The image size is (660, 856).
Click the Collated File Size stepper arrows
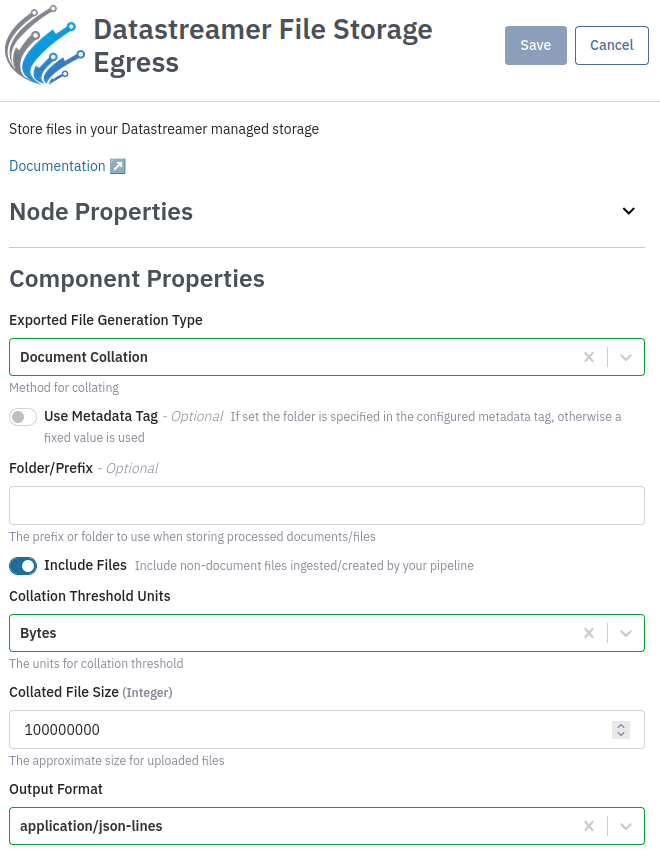tap(621, 730)
